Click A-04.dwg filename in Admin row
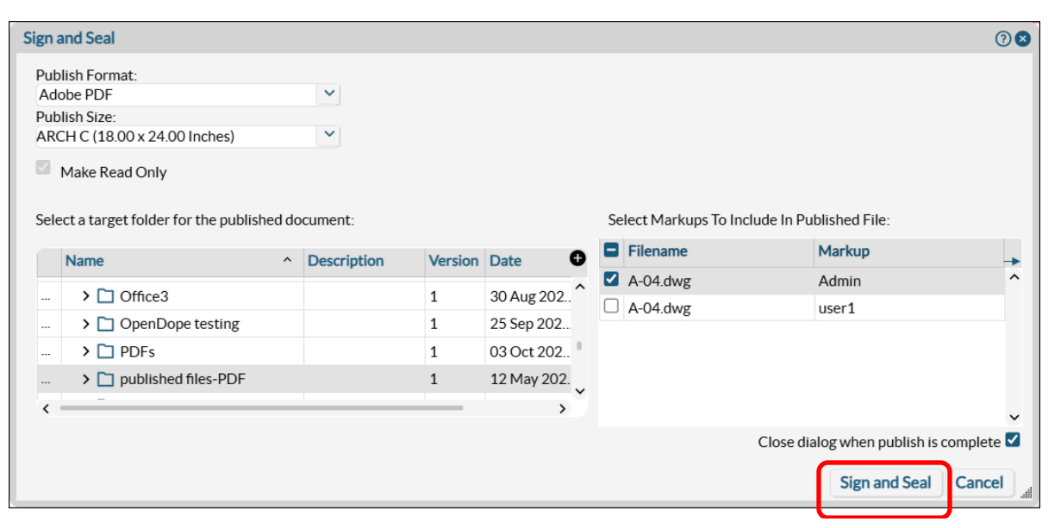This screenshot has height=528, width=1053. 659,281
